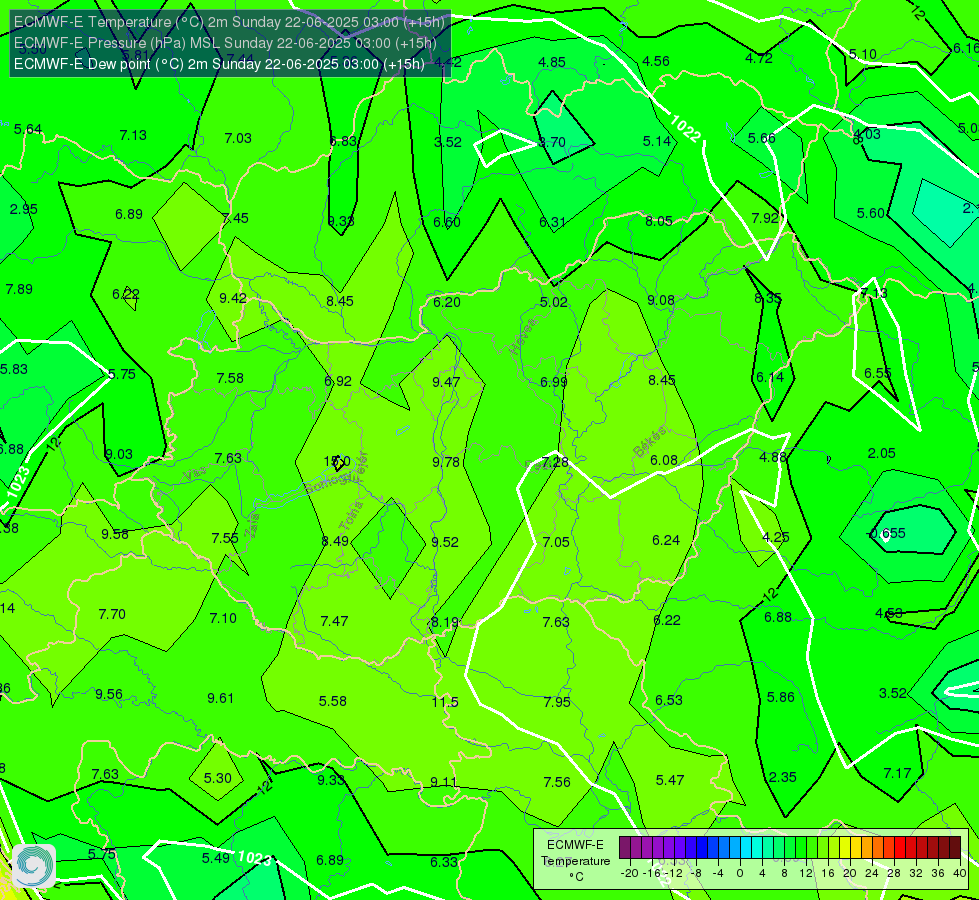This screenshot has width=979, height=900.
Task: Click the 7.56 value on the map
Action: 557,782
